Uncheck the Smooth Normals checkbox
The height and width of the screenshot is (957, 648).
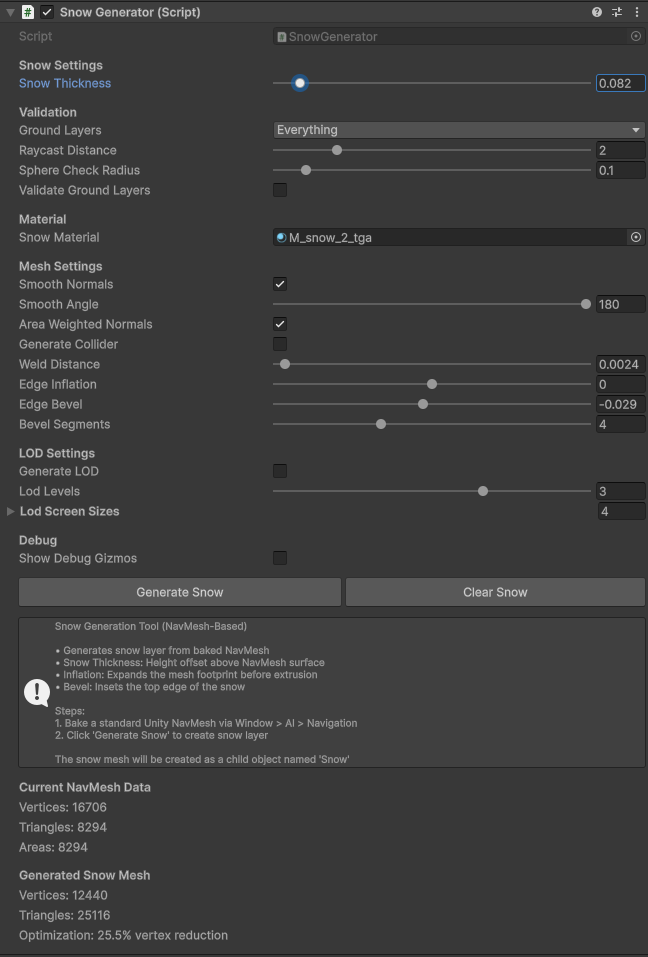click(x=279, y=284)
